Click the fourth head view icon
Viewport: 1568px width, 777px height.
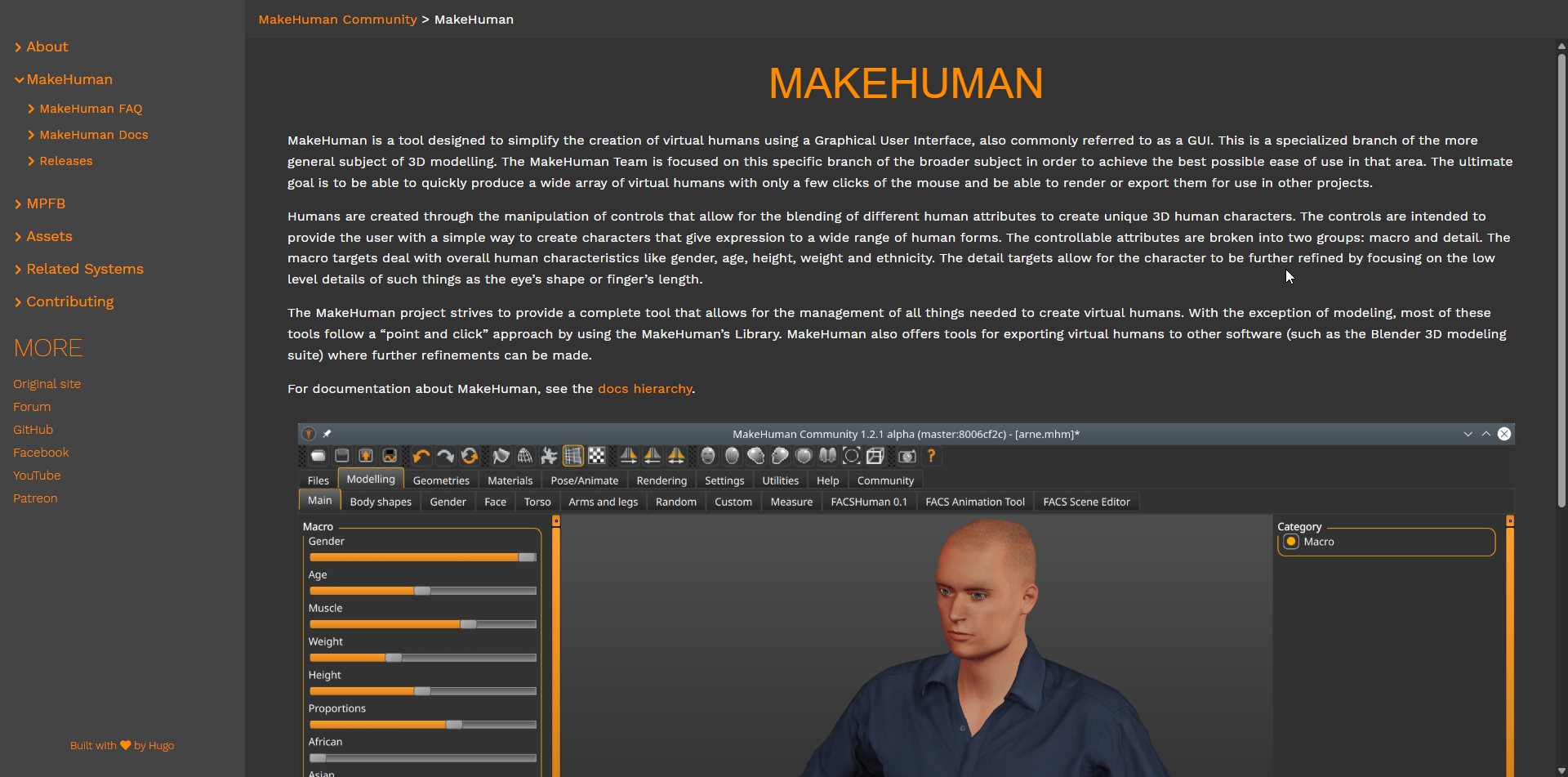pyautogui.click(x=780, y=456)
